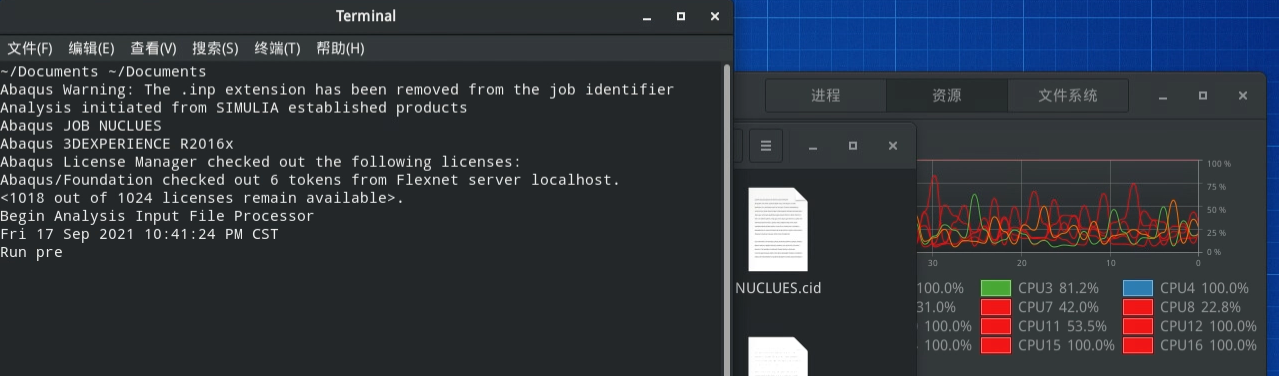Viewport: 1279px width, 376px height.
Task: Minimize the Terminal window
Action: [648, 17]
